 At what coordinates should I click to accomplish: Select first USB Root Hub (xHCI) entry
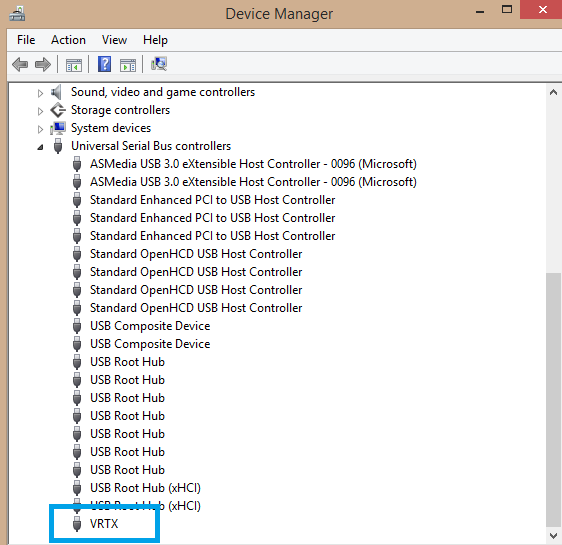click(x=145, y=488)
